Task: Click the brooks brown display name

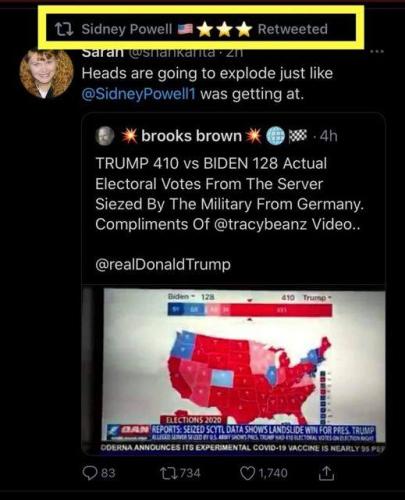Action: tap(191, 136)
